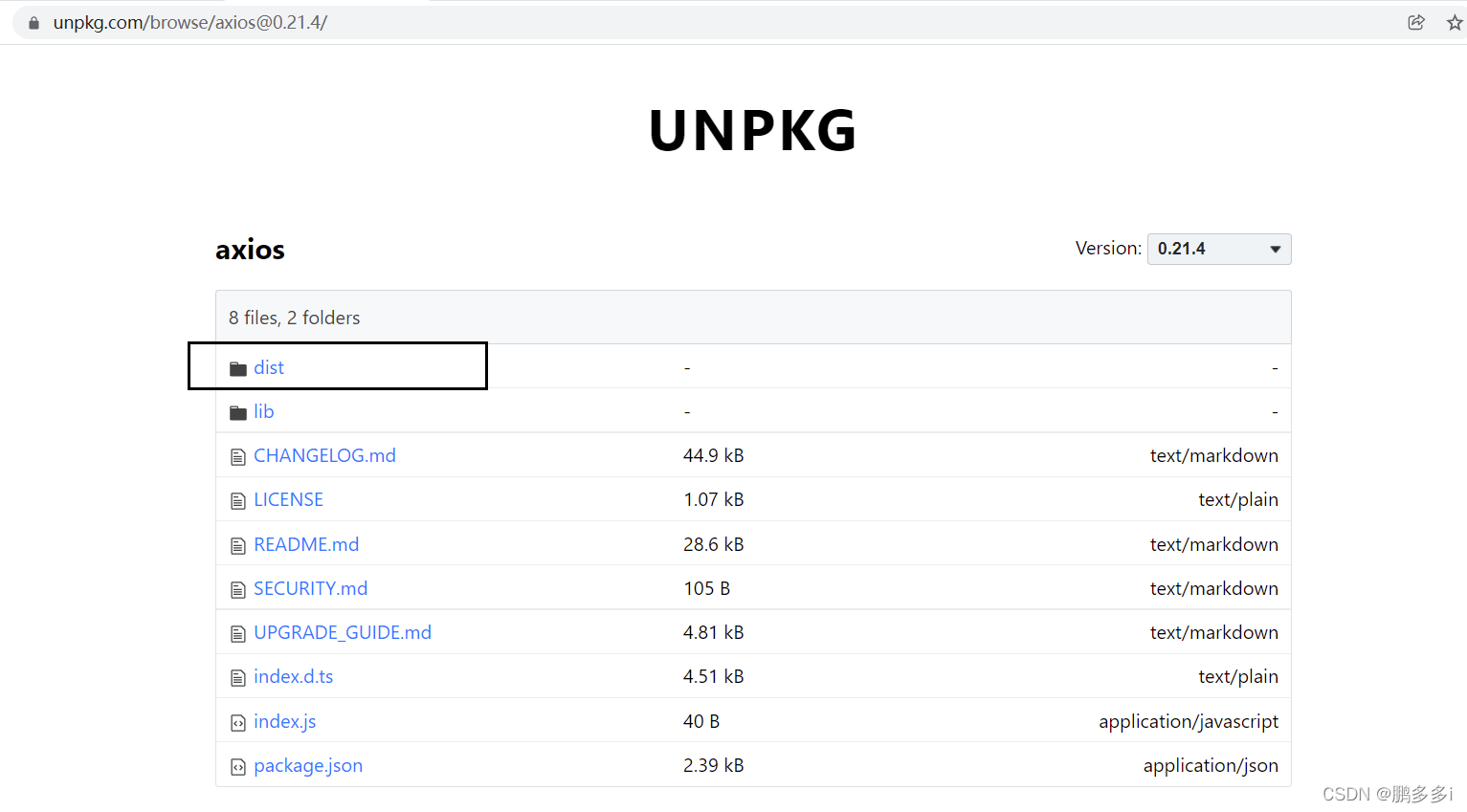Click the application/javascript type of index.js
The height and width of the screenshot is (812, 1467).
pos(1189,721)
